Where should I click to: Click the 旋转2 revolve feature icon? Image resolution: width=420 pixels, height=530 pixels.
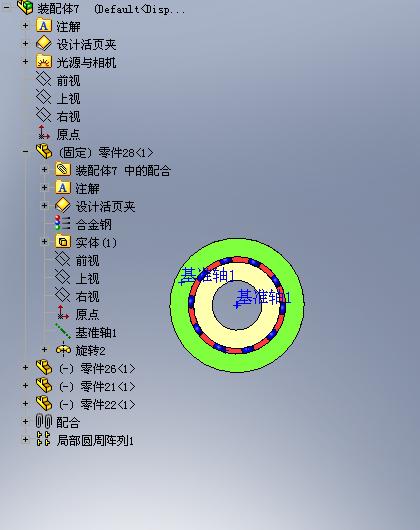[x=63, y=350]
